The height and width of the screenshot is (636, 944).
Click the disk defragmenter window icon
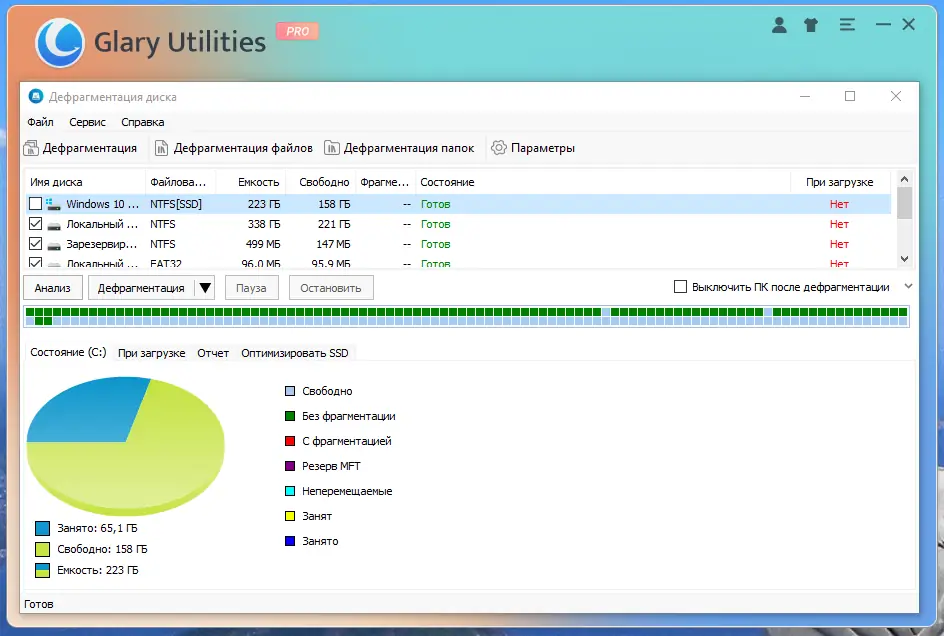tap(36, 96)
